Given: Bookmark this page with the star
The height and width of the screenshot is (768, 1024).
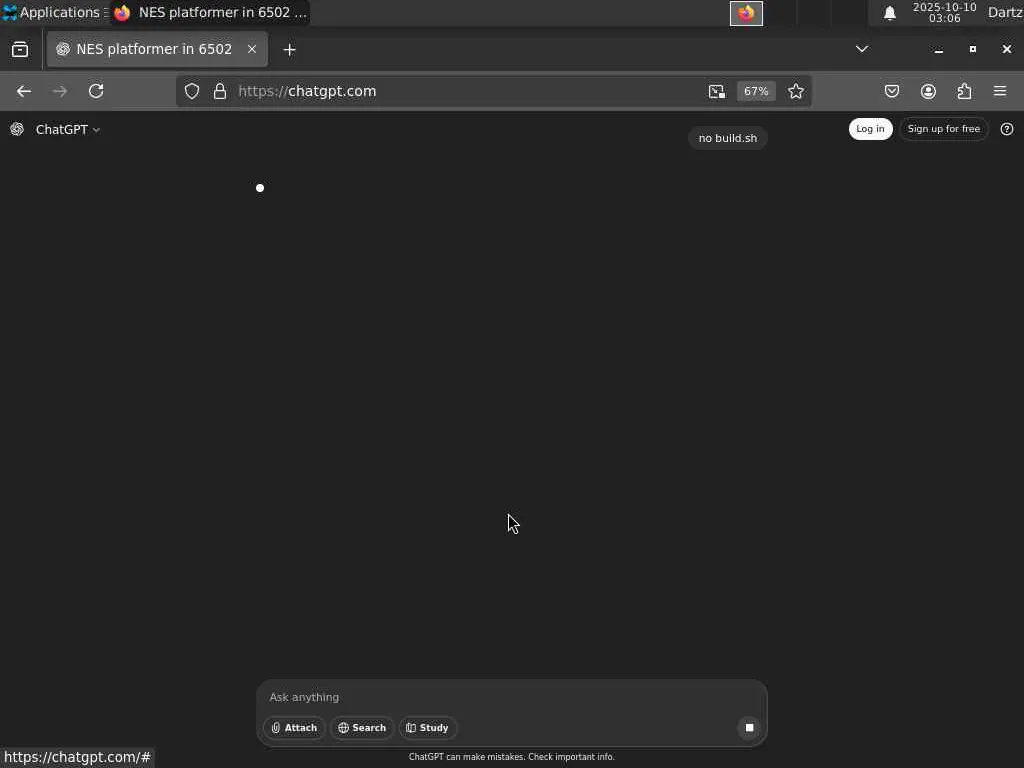Looking at the screenshot, I should pos(795,91).
